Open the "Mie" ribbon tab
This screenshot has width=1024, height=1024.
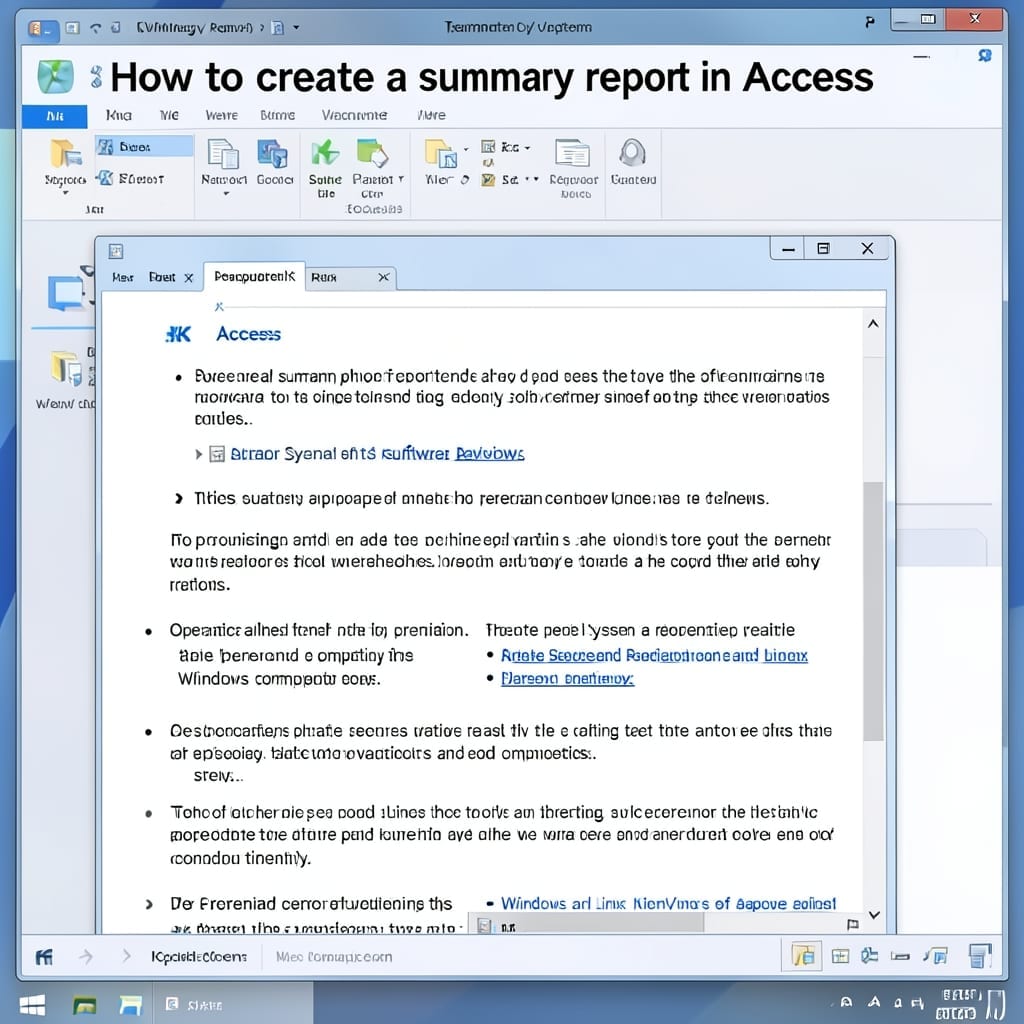(169, 116)
